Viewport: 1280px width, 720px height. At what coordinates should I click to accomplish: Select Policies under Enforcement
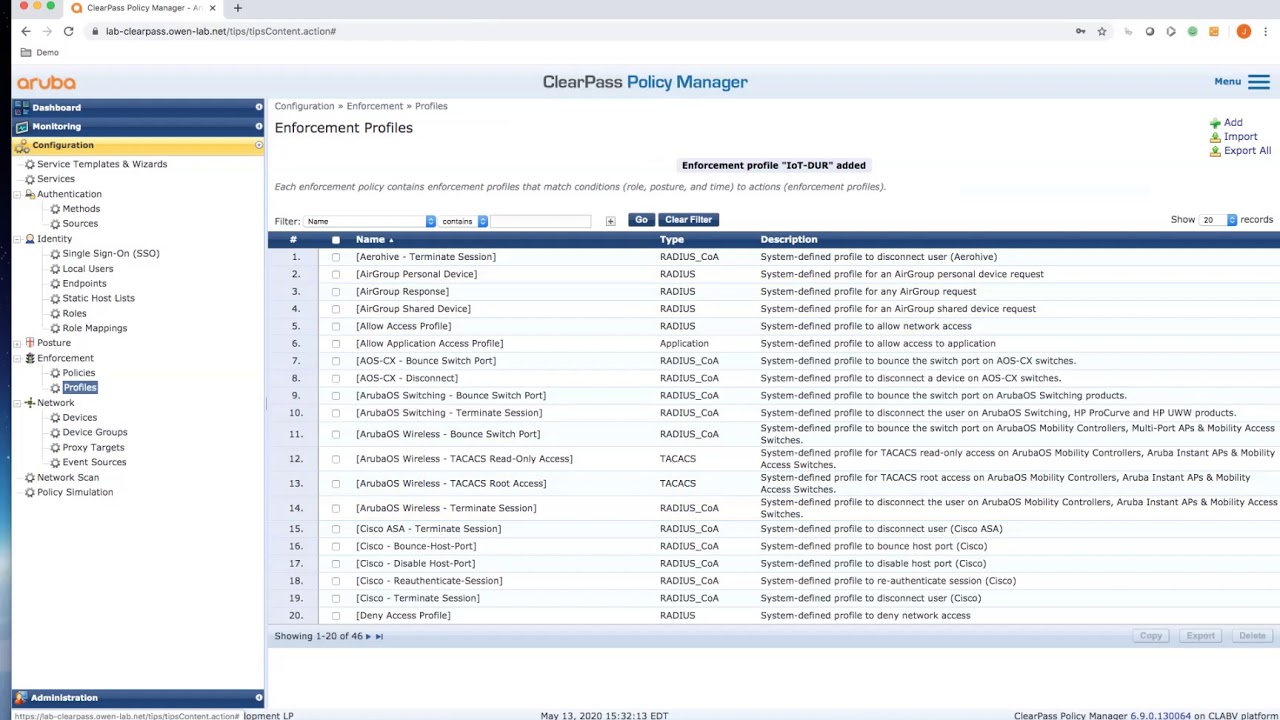(x=79, y=373)
